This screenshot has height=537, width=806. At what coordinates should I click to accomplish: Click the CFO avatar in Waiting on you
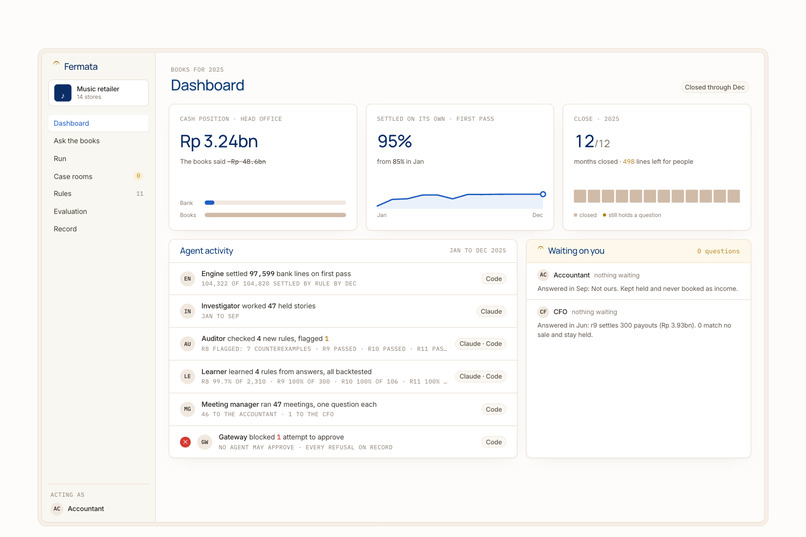[x=543, y=311]
